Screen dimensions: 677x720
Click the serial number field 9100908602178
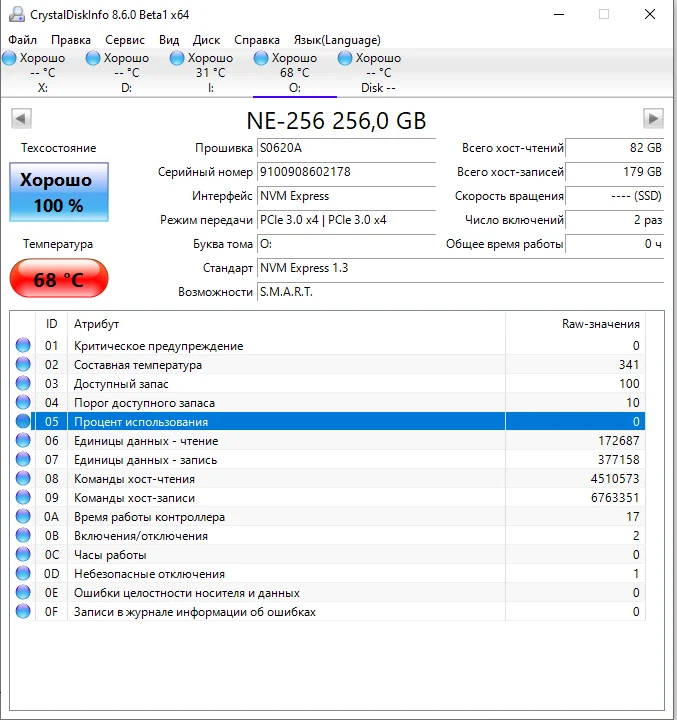point(346,172)
